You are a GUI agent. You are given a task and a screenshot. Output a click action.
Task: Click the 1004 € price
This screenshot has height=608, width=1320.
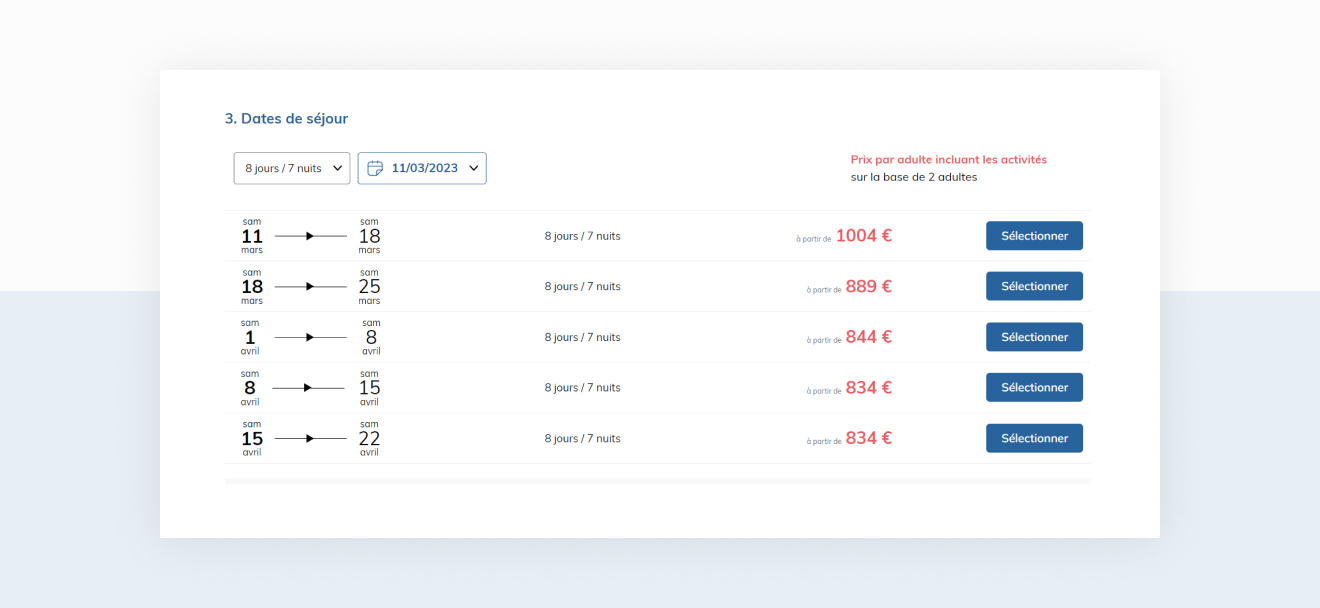[863, 236]
